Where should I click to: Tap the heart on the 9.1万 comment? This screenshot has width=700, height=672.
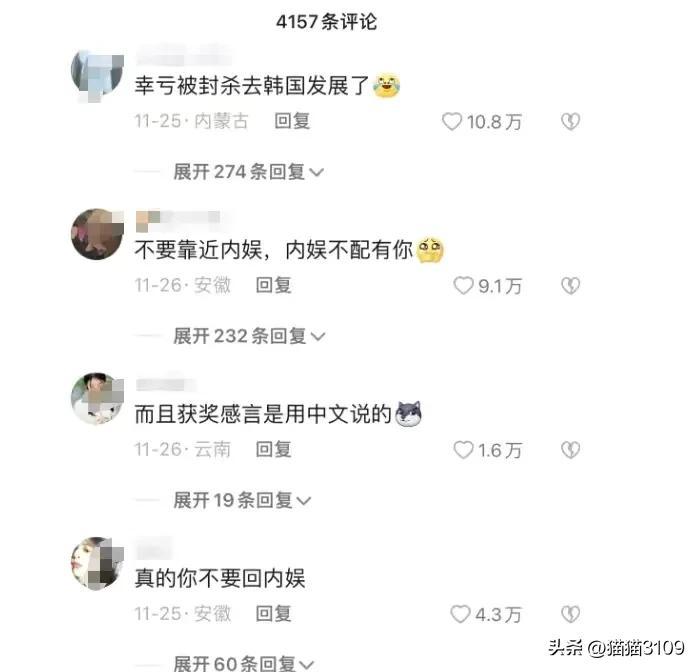(x=463, y=285)
